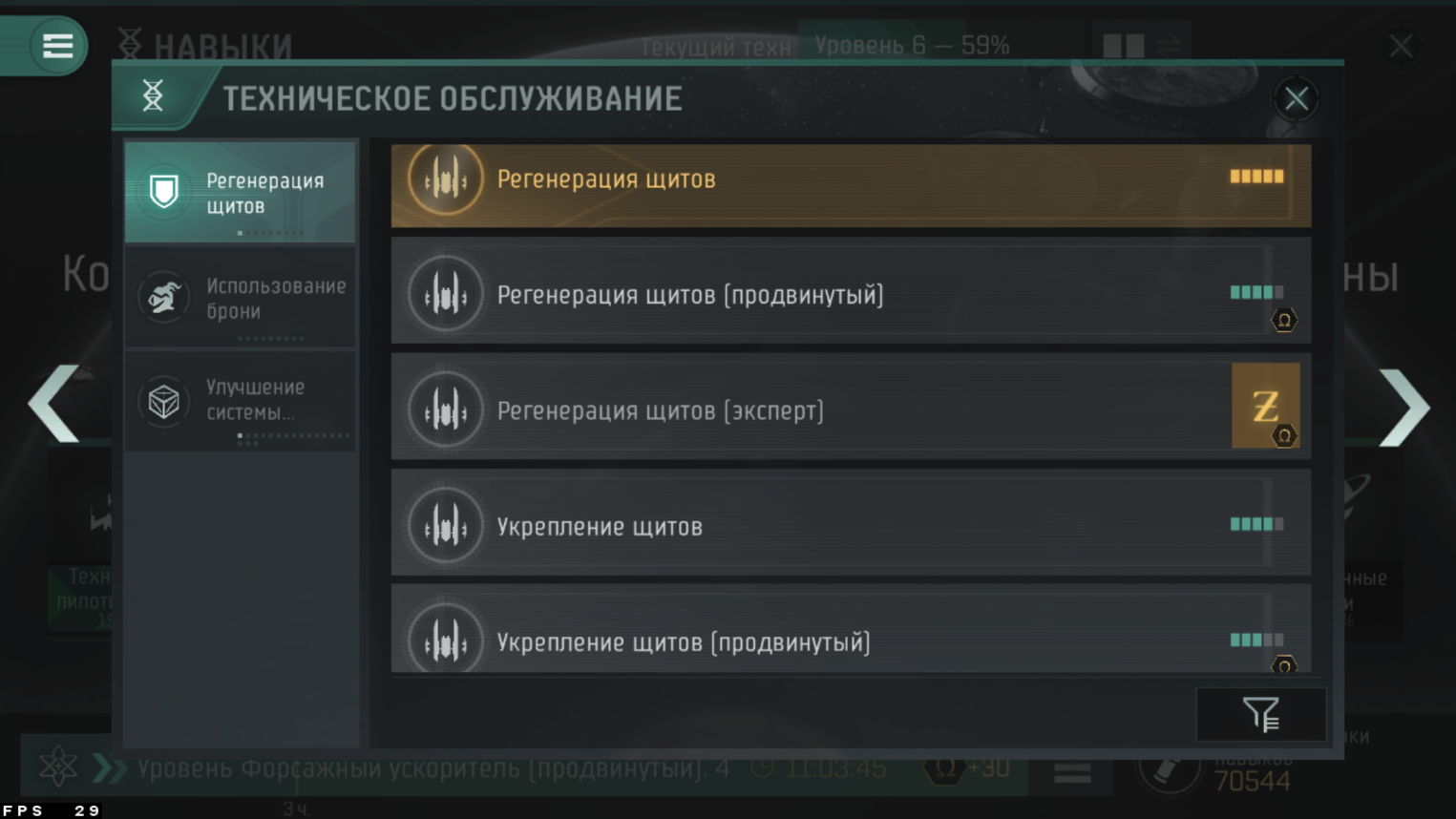Select the Регенерация щитов tab
This screenshot has height=819, width=1456.
click(x=240, y=192)
